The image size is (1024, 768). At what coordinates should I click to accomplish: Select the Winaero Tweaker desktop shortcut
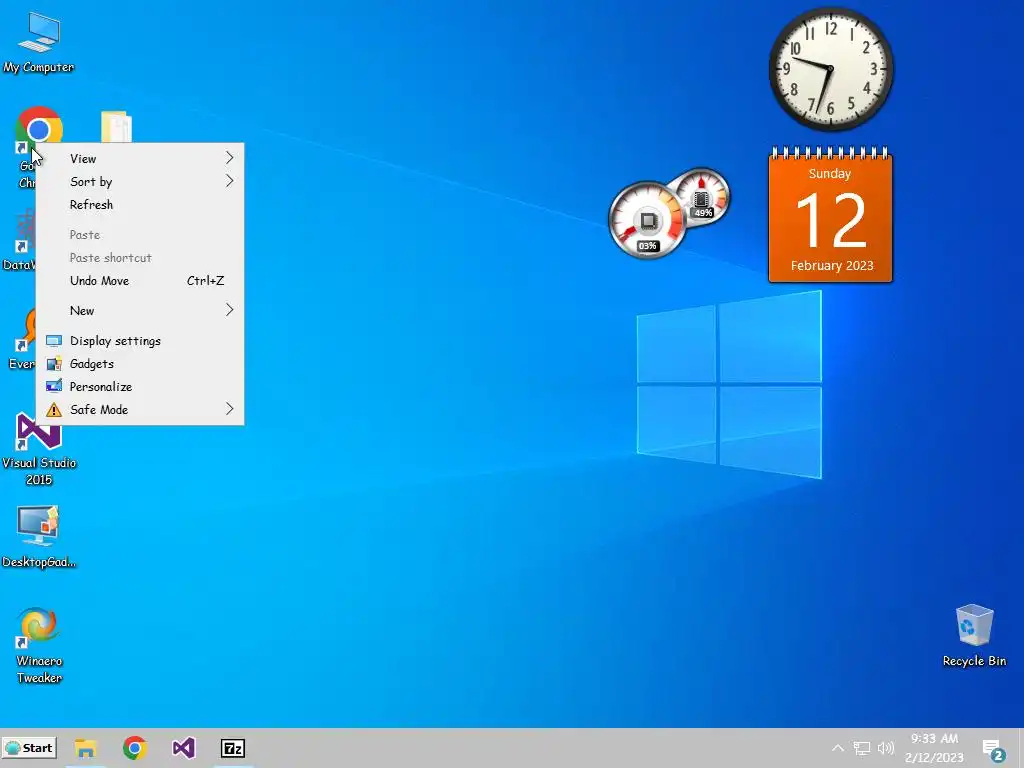(39, 647)
